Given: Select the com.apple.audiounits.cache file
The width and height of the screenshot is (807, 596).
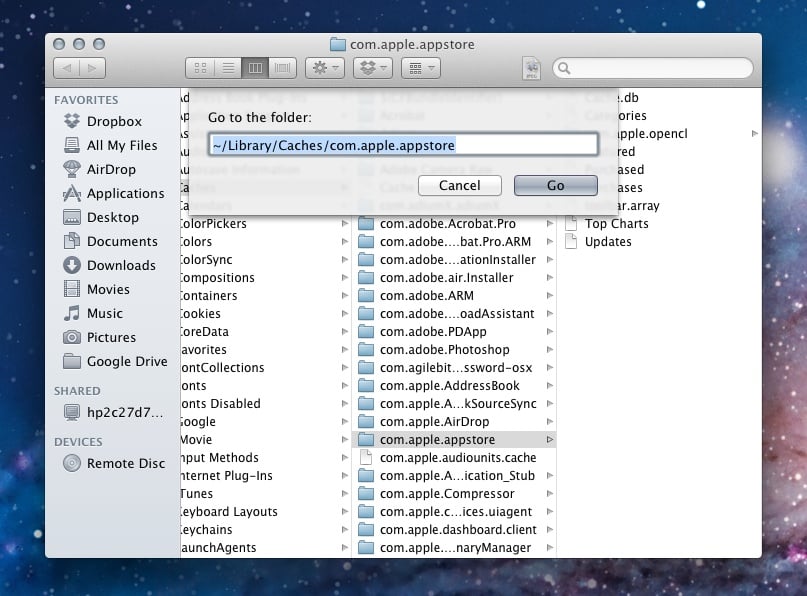Looking at the screenshot, I should point(454,458).
